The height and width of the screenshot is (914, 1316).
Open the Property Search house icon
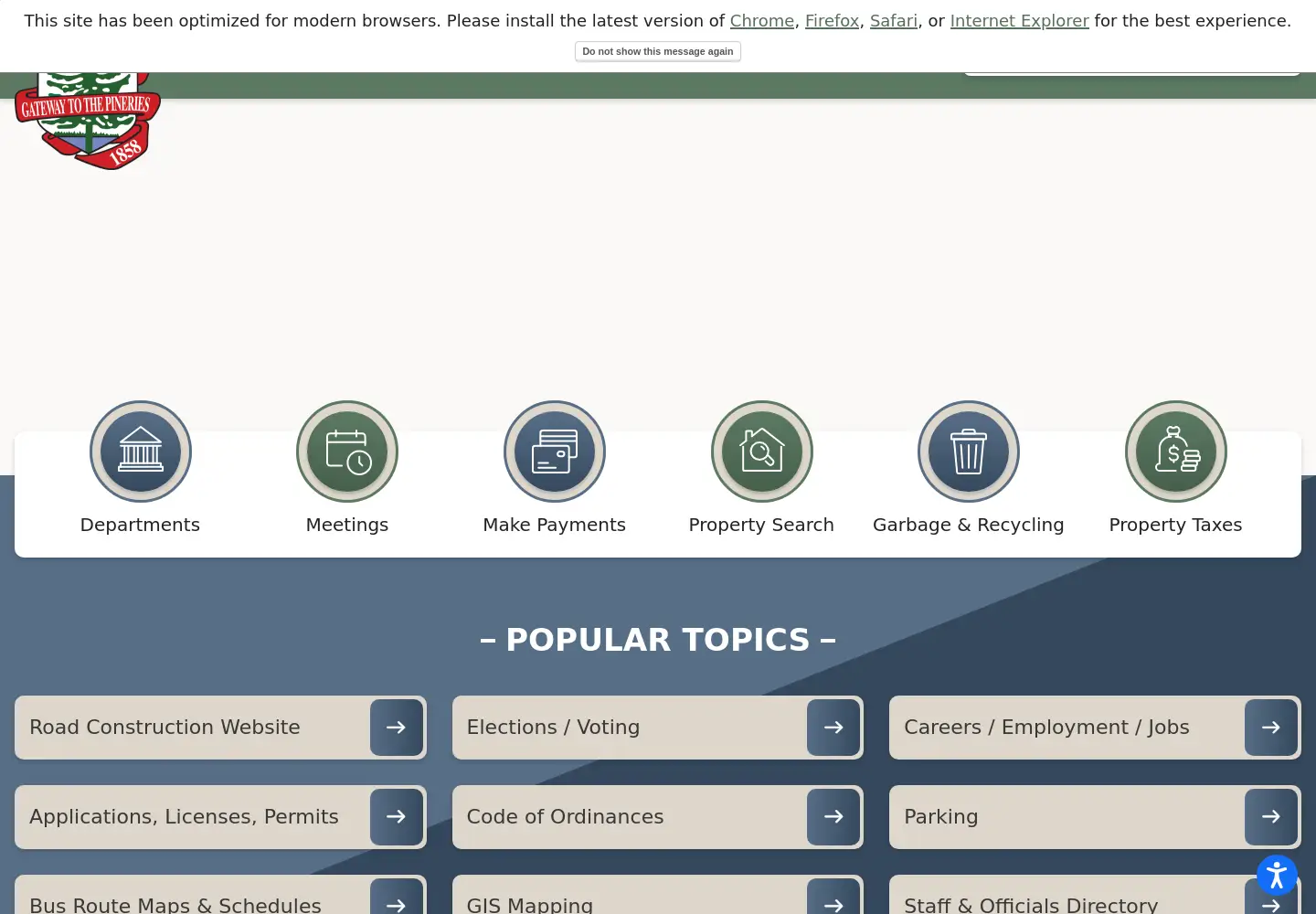761,452
